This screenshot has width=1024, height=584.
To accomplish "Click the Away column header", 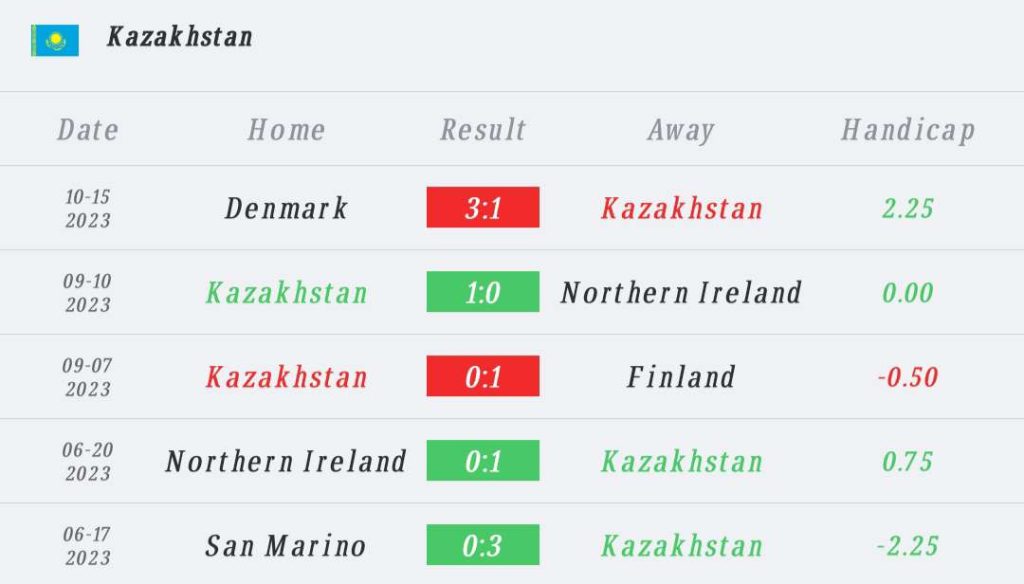I will [x=681, y=130].
